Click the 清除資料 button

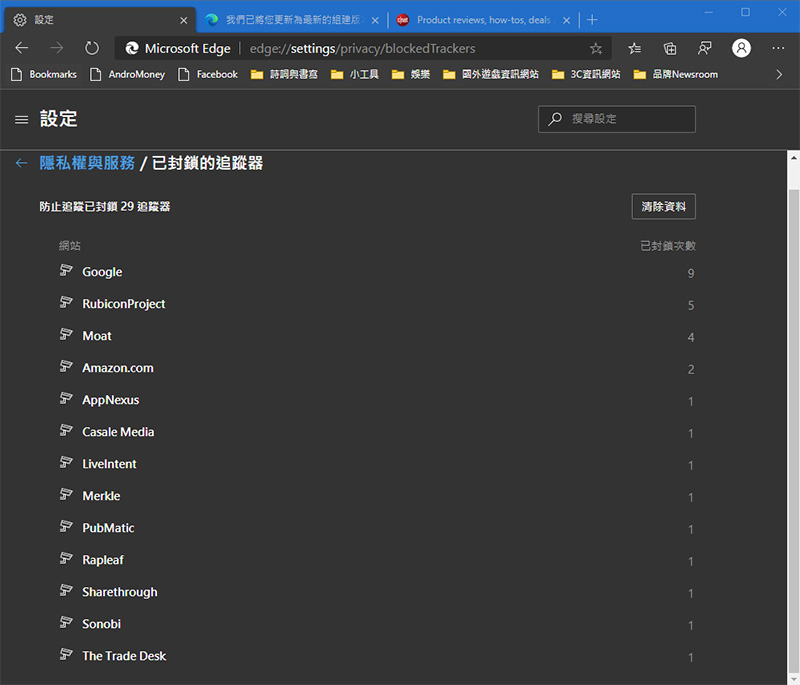click(663, 206)
